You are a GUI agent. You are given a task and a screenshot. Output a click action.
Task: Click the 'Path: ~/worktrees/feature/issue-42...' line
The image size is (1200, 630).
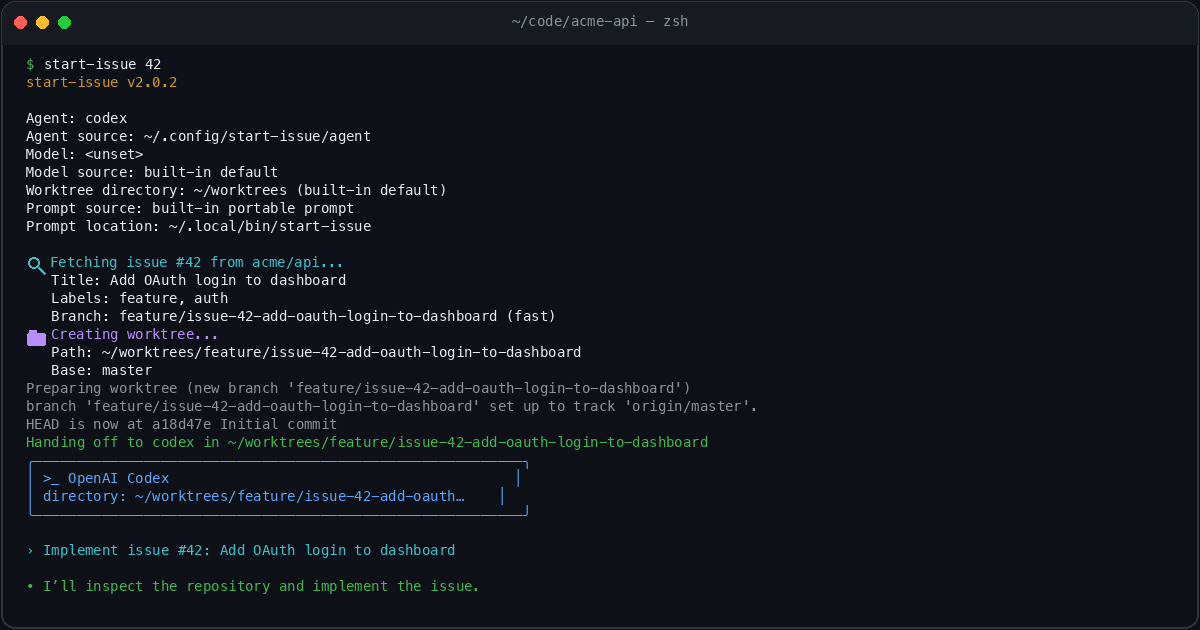coord(316,352)
